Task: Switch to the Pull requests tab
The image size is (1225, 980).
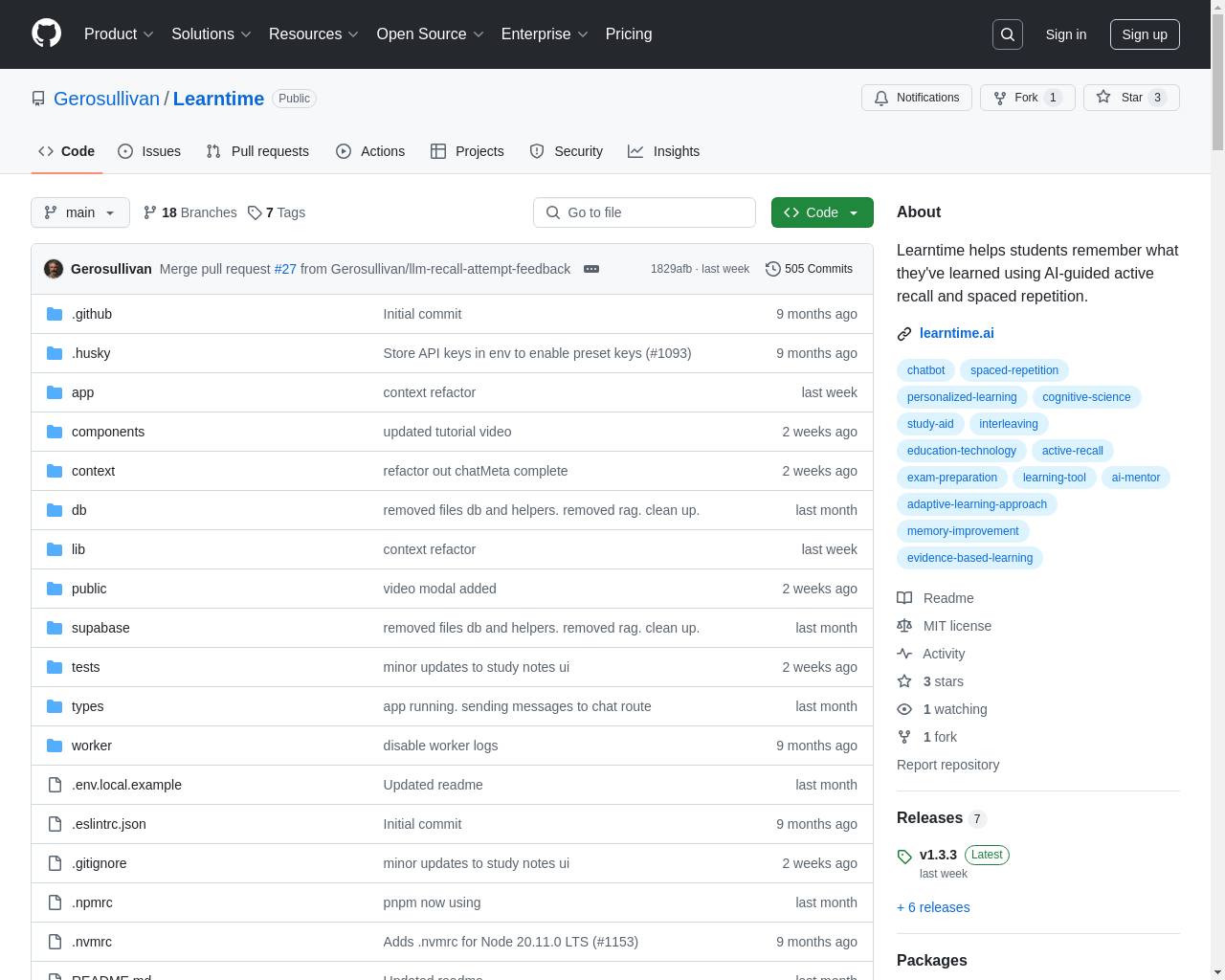Action: point(257,151)
